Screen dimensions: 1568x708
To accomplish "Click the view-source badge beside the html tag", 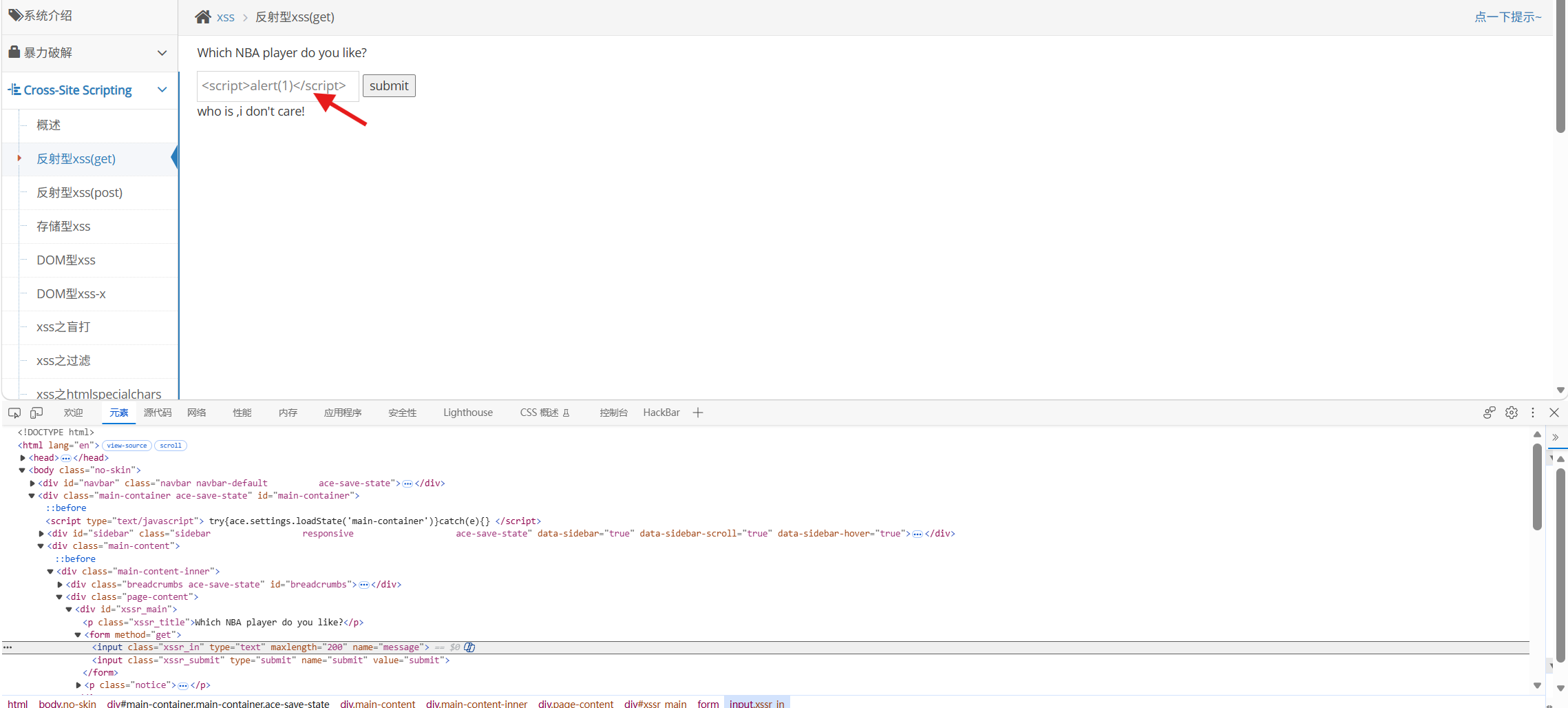I will coord(127,446).
